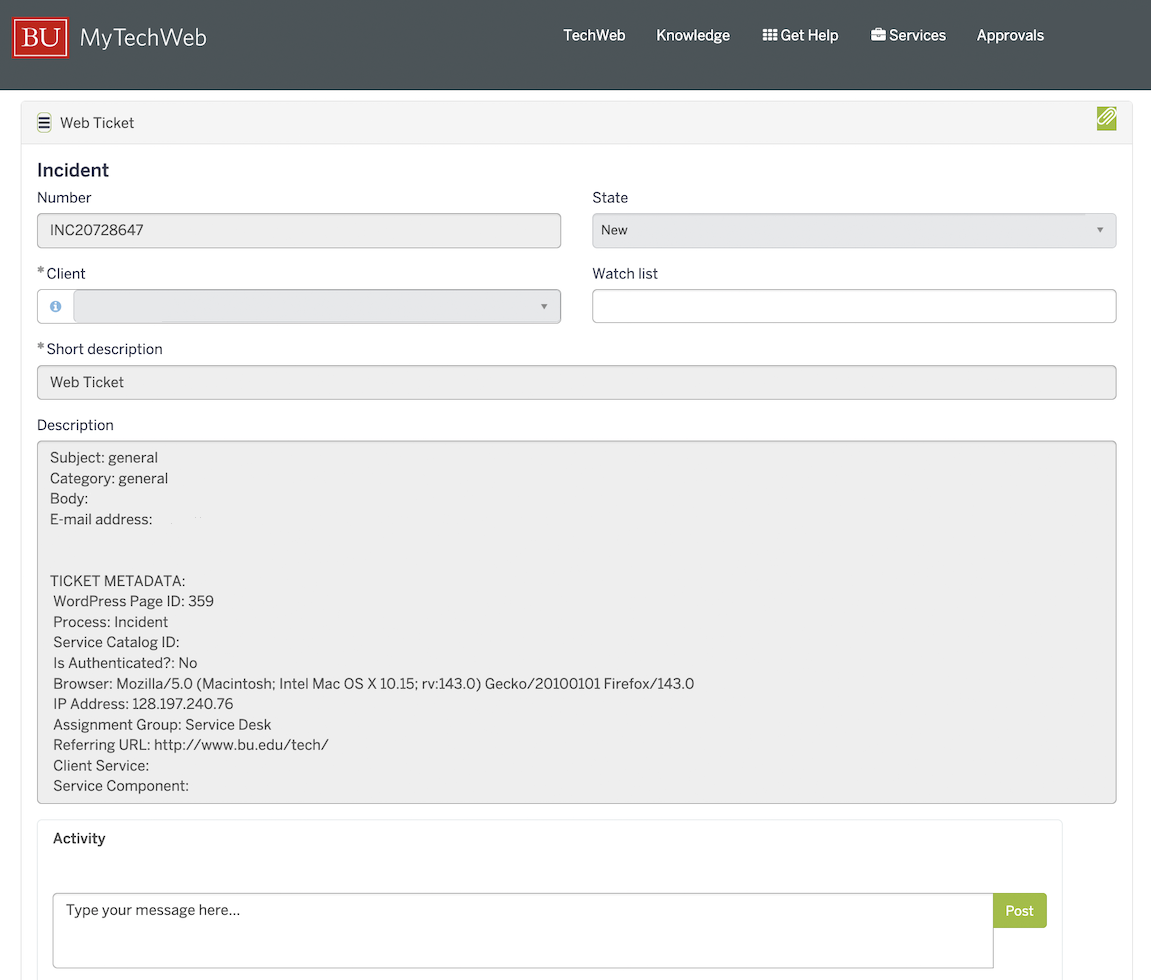Click the MyTechWeb site title
The width and height of the screenshot is (1151, 980).
[x=143, y=38]
